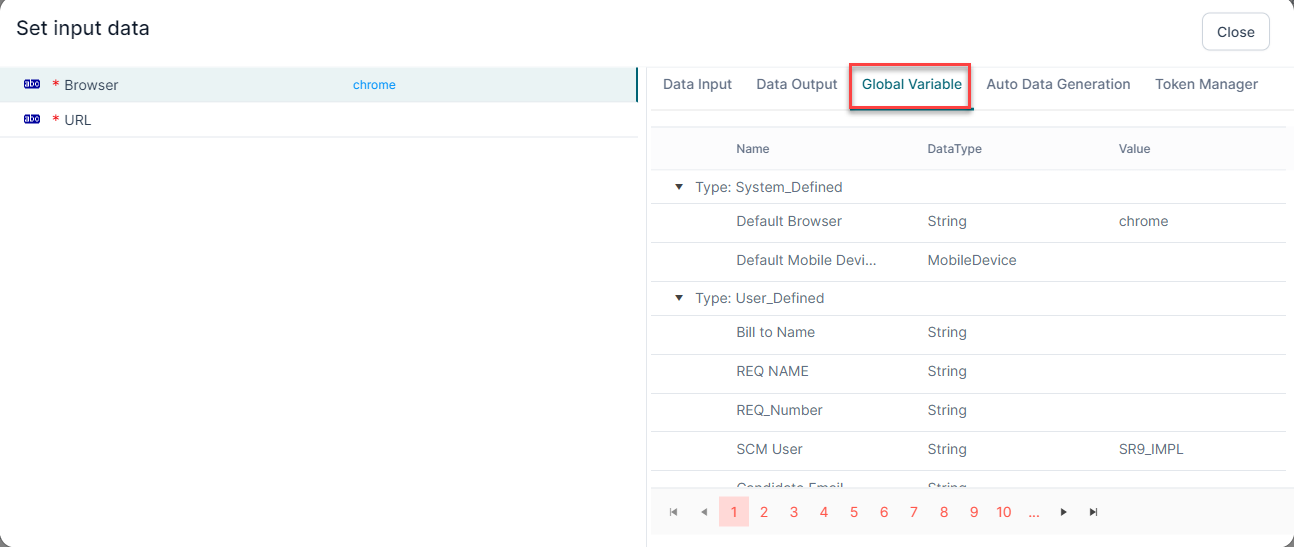Viewport: 1294px width, 547px height.
Task: Open the Data Output tab
Action: [797, 84]
